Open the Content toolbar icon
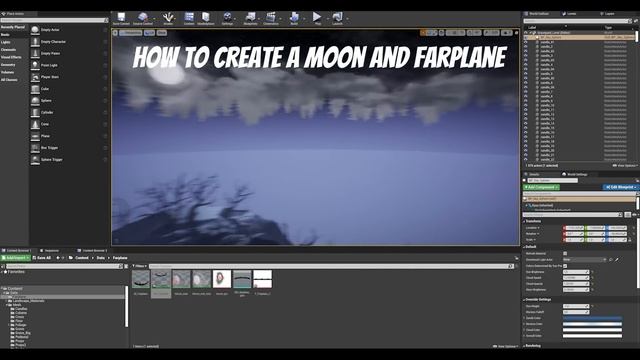 (189, 17)
